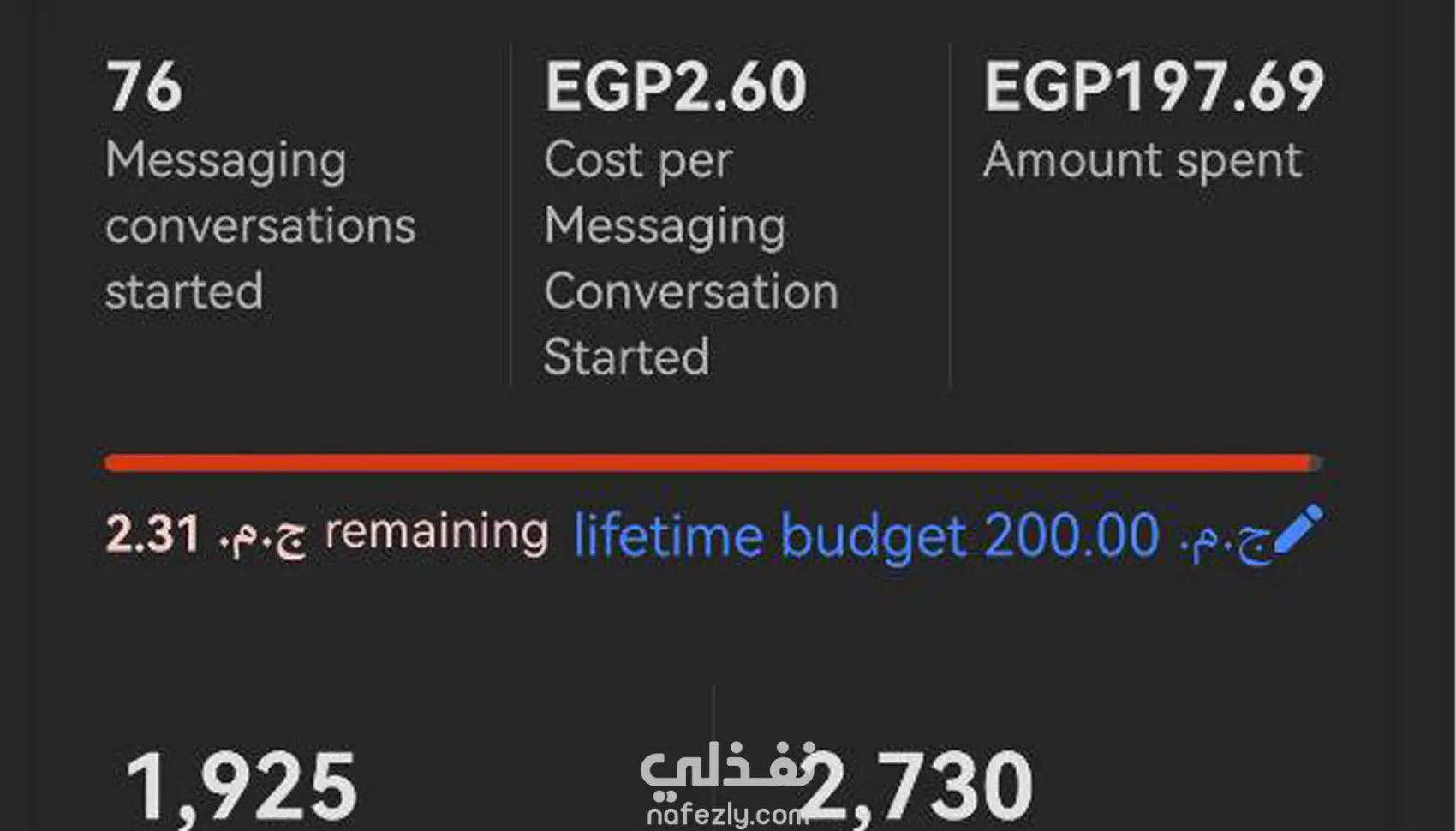
Task: Select the EGP2.60 cost value
Action: (x=676, y=87)
